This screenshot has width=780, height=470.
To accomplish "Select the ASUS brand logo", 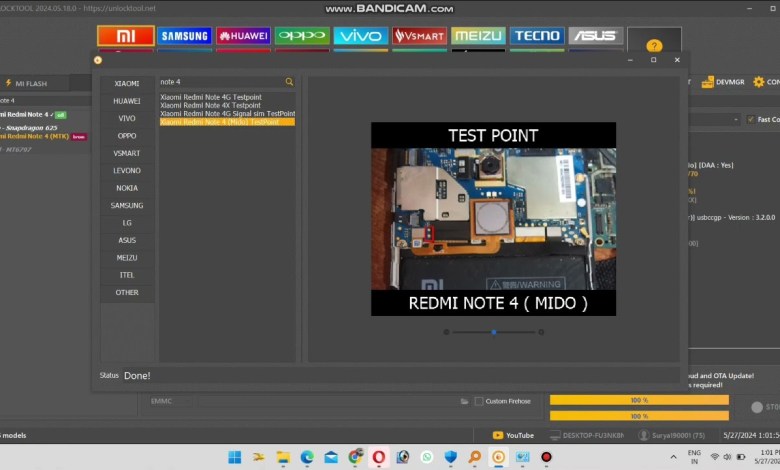I will pos(595,36).
